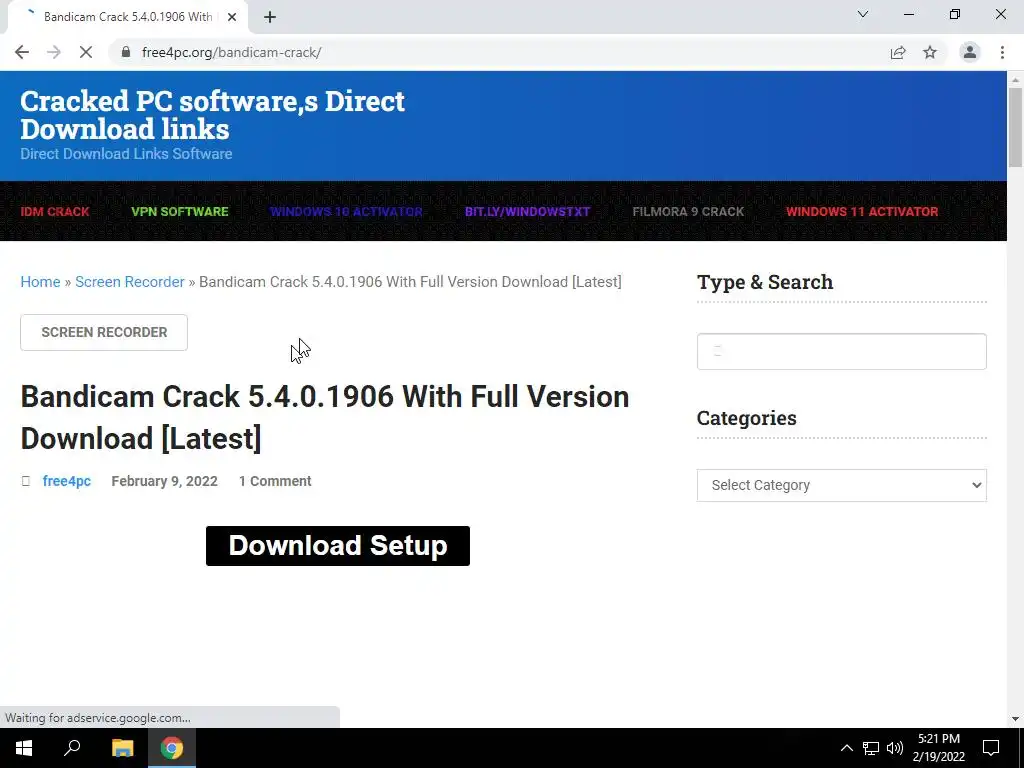The width and height of the screenshot is (1024, 768).
Task: Expand the Select Category dropdown
Action: coord(842,485)
